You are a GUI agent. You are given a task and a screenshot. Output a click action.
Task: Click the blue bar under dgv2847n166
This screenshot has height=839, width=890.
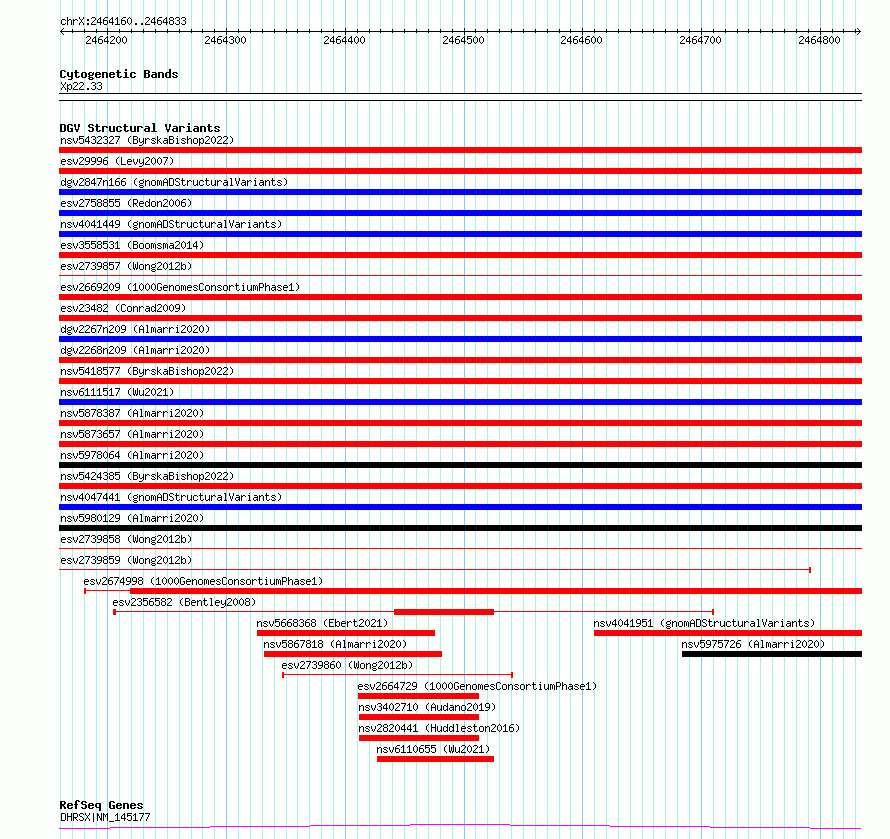coord(460,192)
